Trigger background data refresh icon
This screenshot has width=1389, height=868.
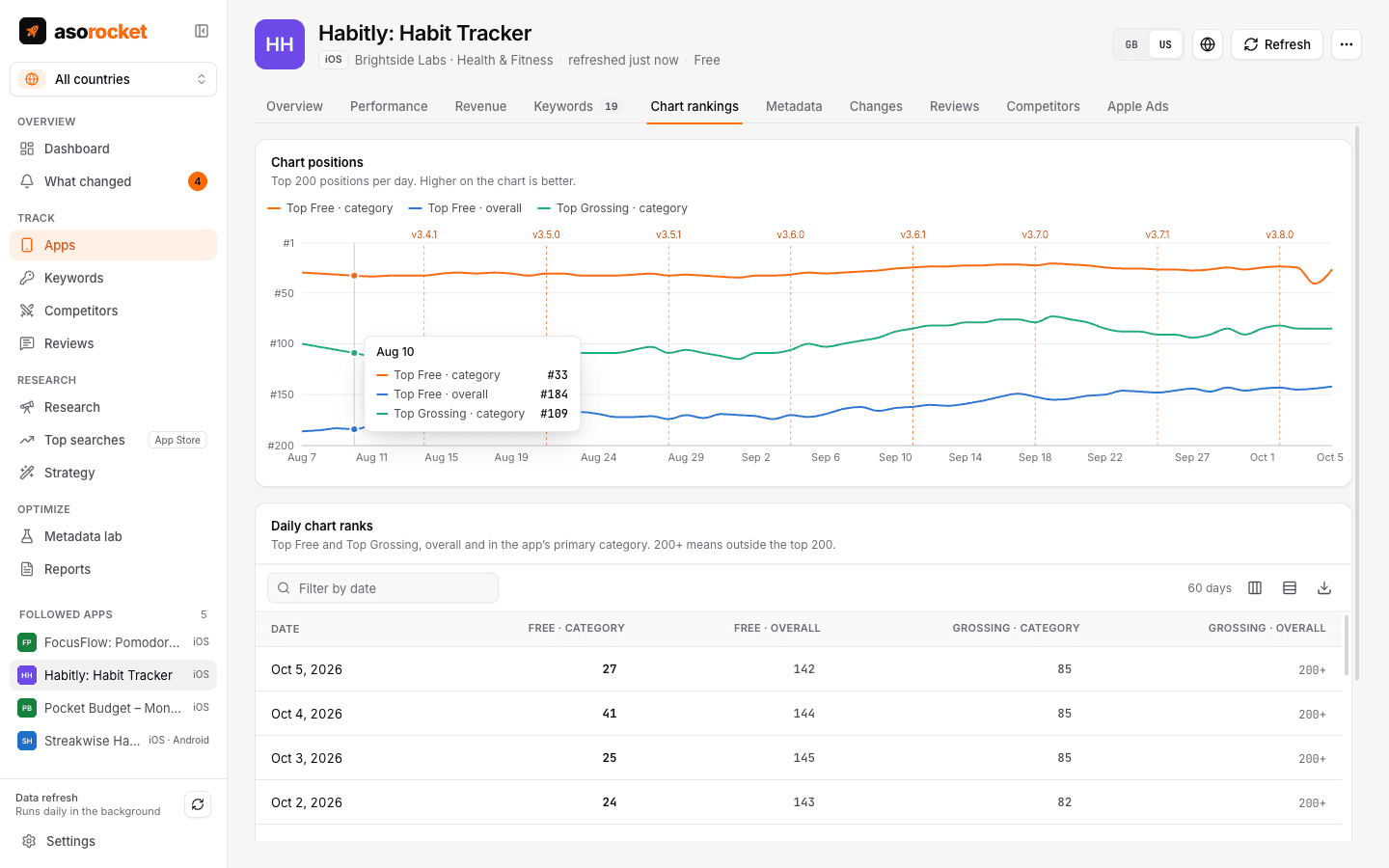coord(198,804)
